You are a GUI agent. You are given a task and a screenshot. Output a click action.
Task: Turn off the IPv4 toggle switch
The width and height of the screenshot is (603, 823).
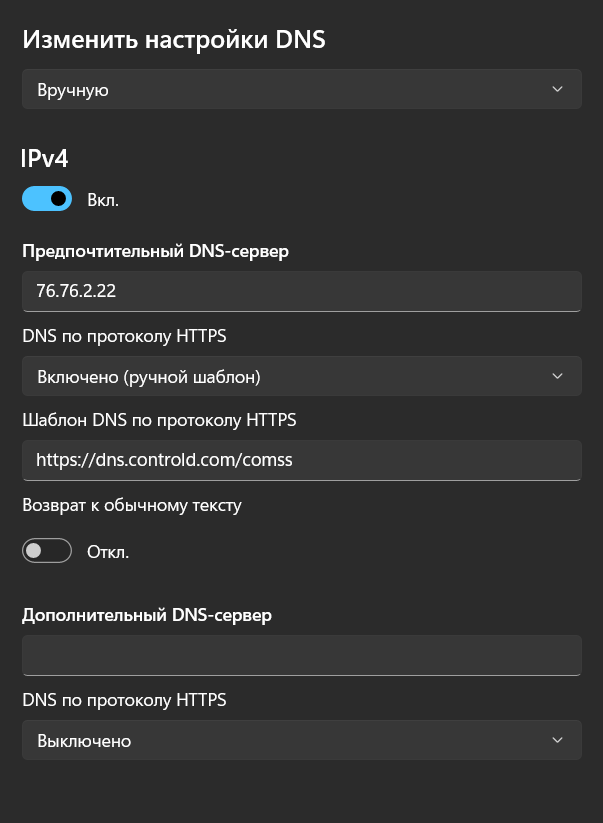(x=47, y=199)
